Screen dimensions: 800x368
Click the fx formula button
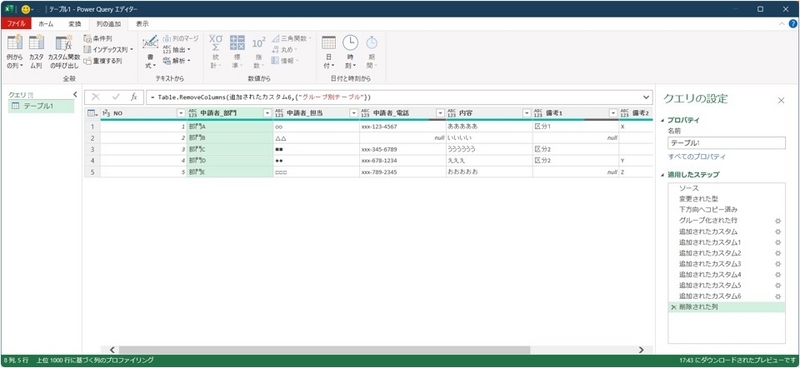coord(134,97)
